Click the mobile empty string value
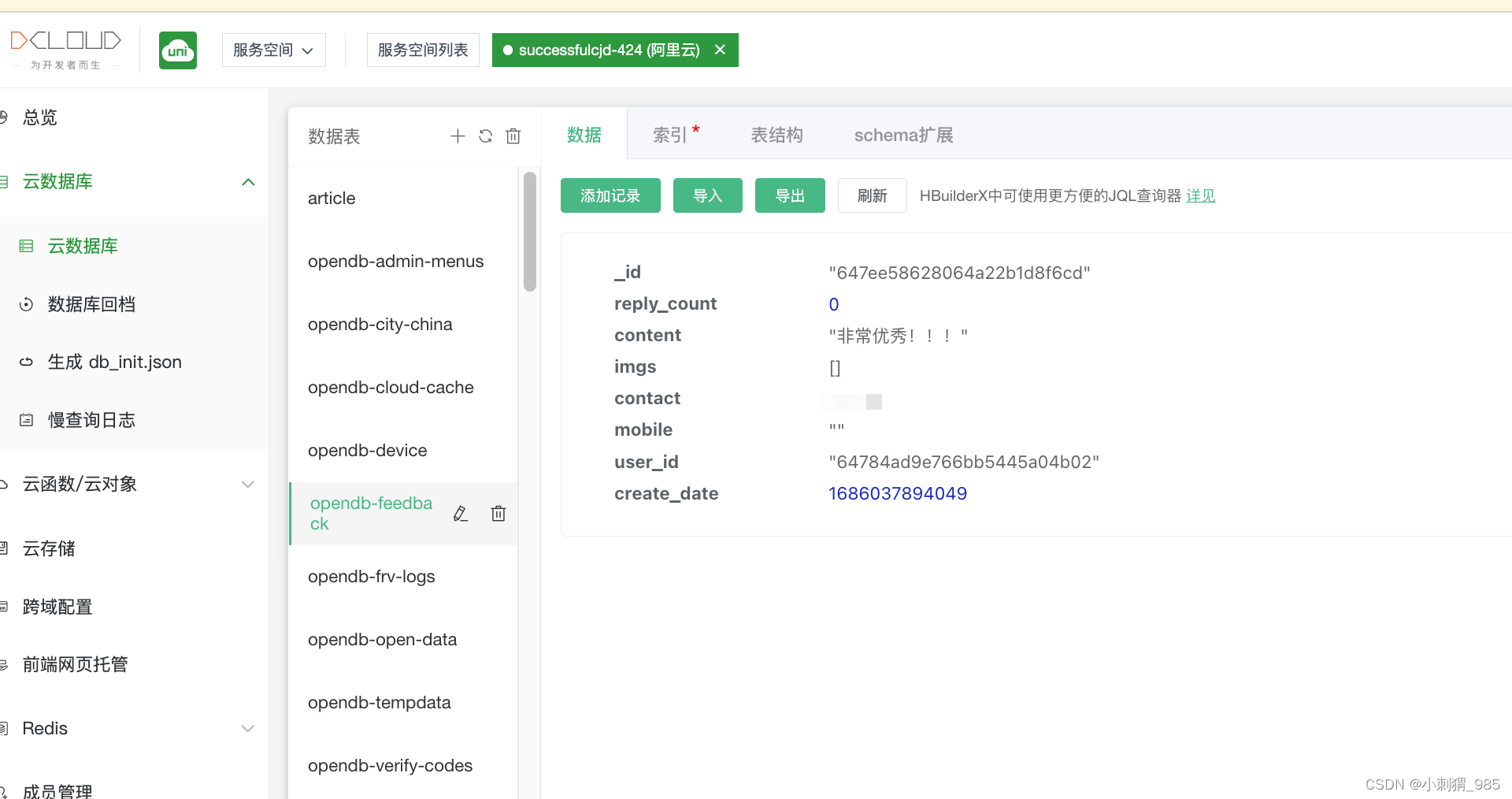 [836, 430]
